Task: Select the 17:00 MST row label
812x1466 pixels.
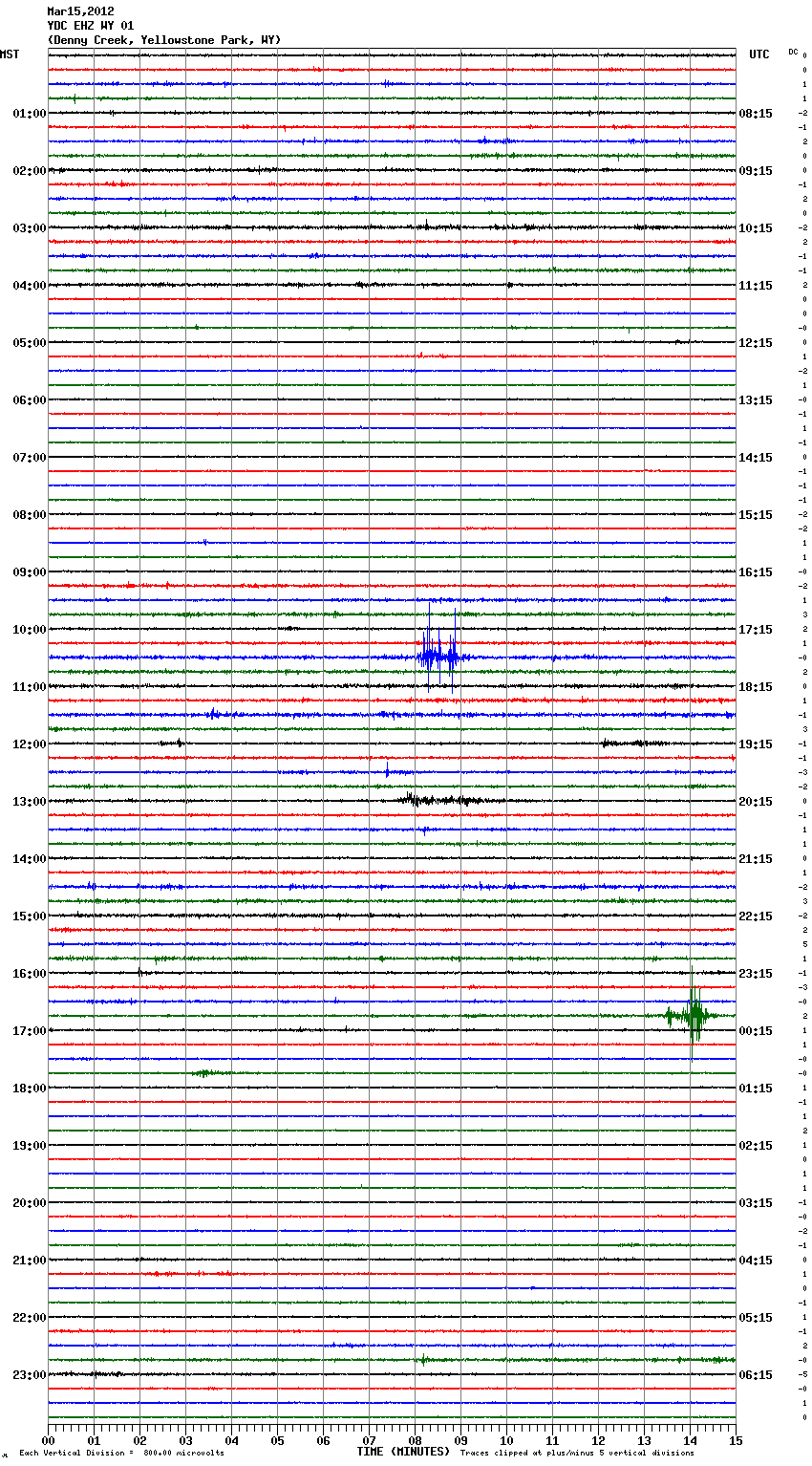Action: pos(30,1031)
